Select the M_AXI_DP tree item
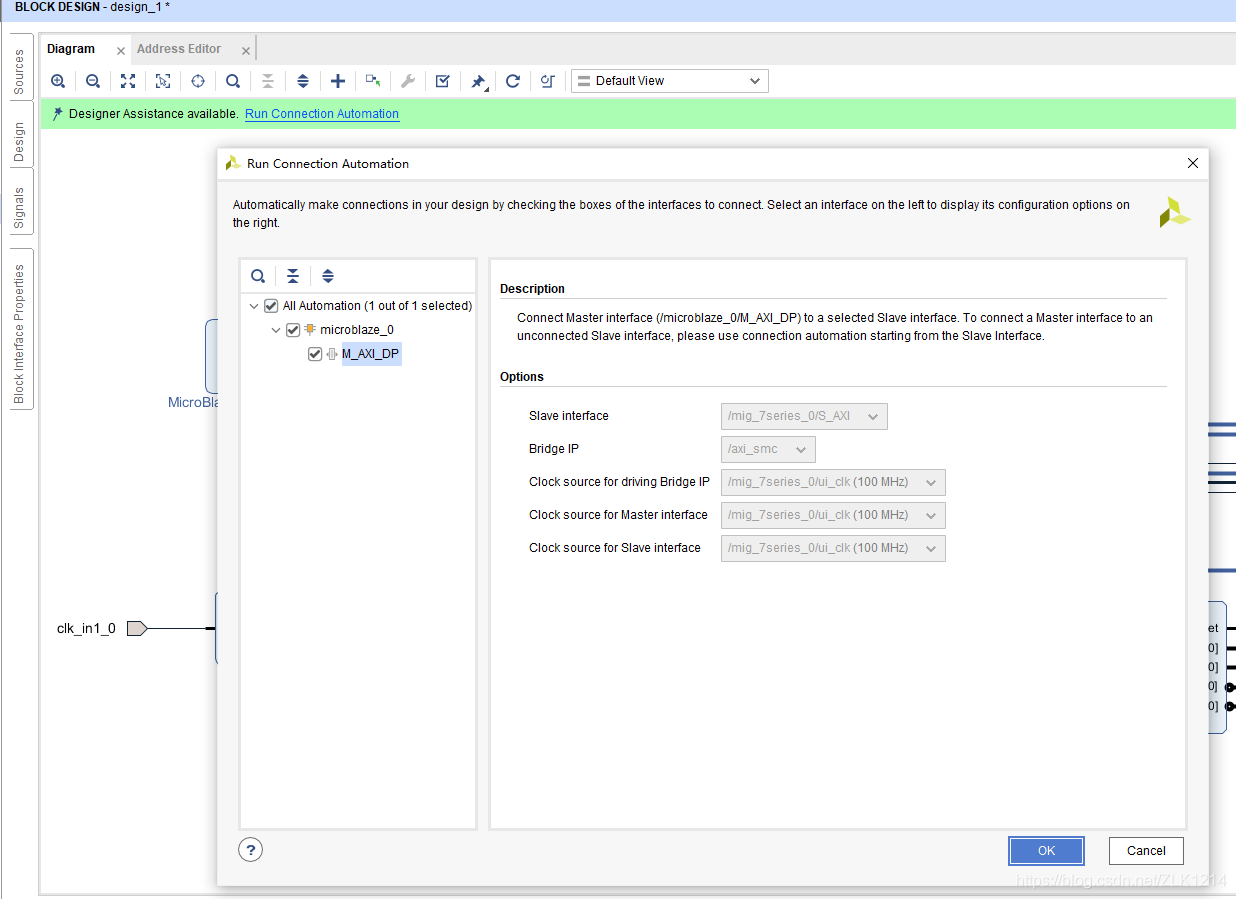1236x899 pixels. 371,354
